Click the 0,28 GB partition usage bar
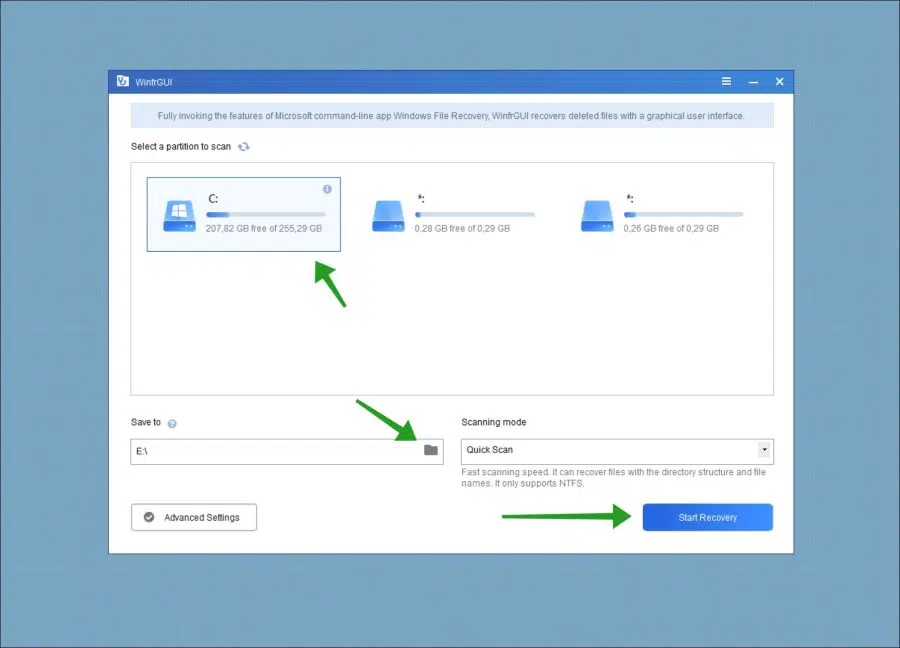Screen dimensions: 900x648 (x=475, y=215)
